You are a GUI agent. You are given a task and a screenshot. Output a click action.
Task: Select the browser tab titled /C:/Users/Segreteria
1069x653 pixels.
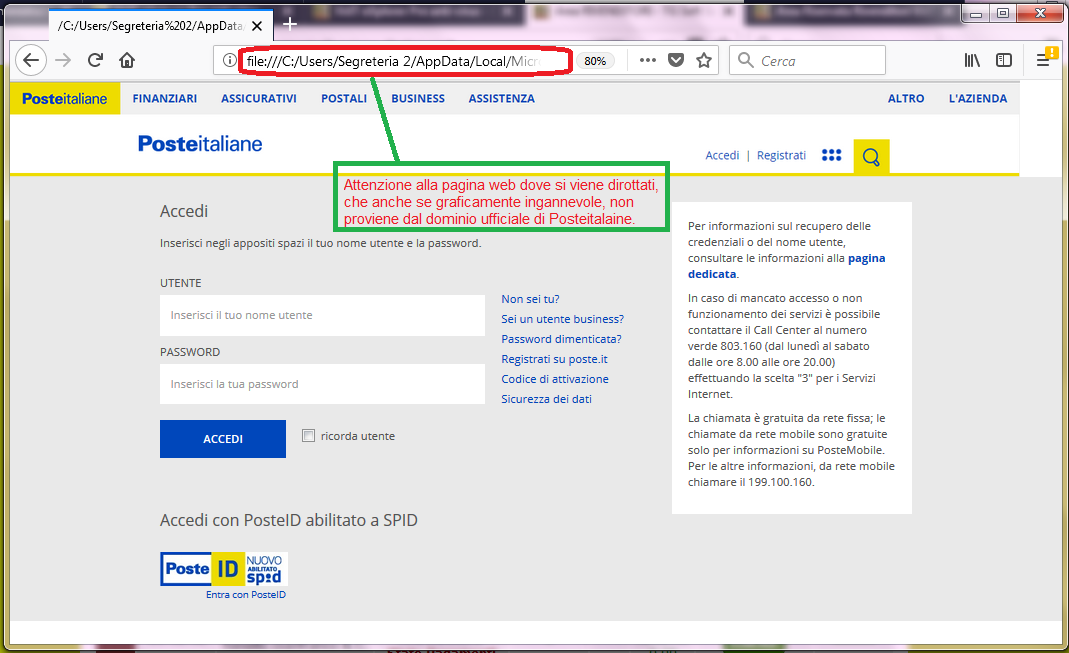[x=160, y=26]
